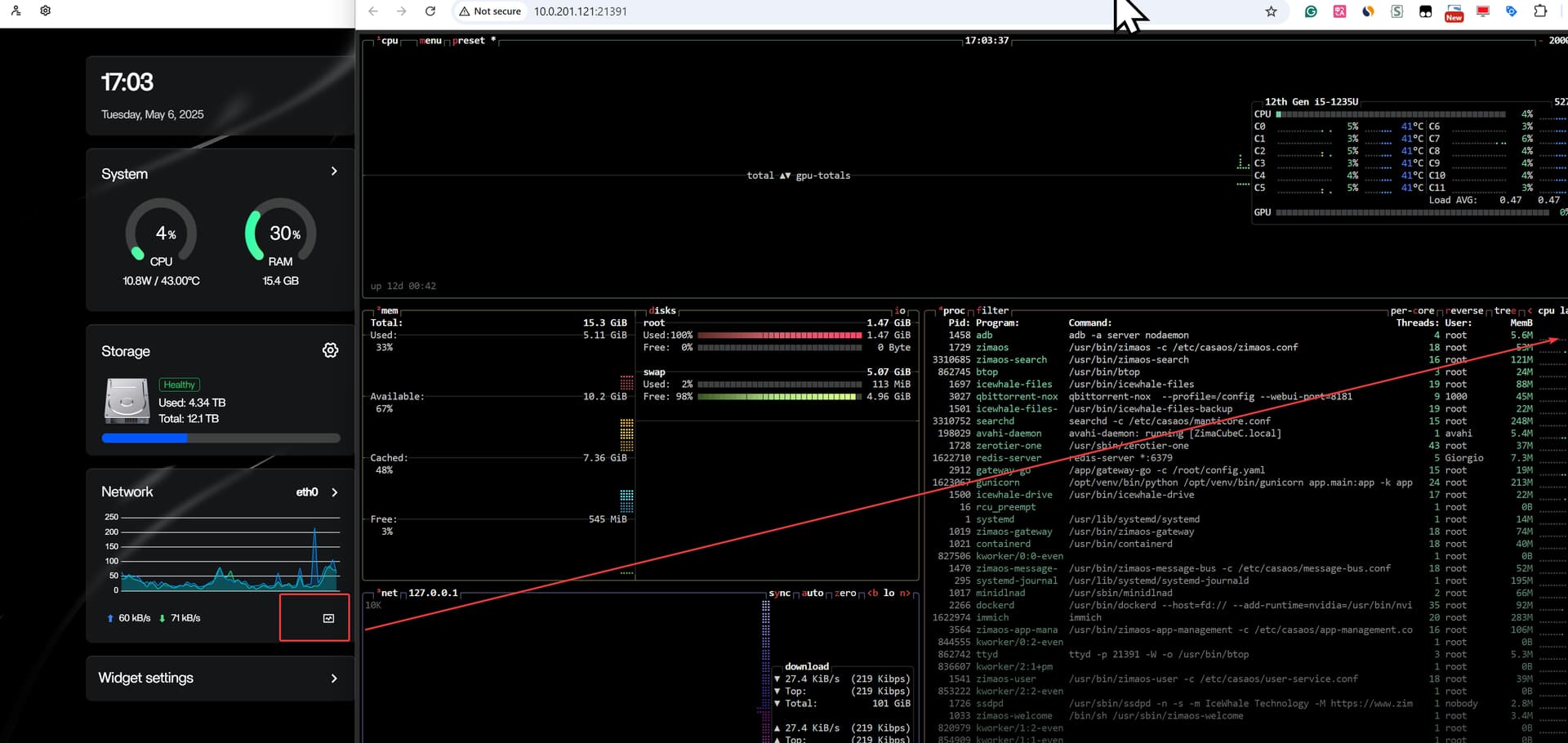Viewport: 1568px width, 743px height.
Task: Click the Not secure site indicator
Action: tap(490, 11)
